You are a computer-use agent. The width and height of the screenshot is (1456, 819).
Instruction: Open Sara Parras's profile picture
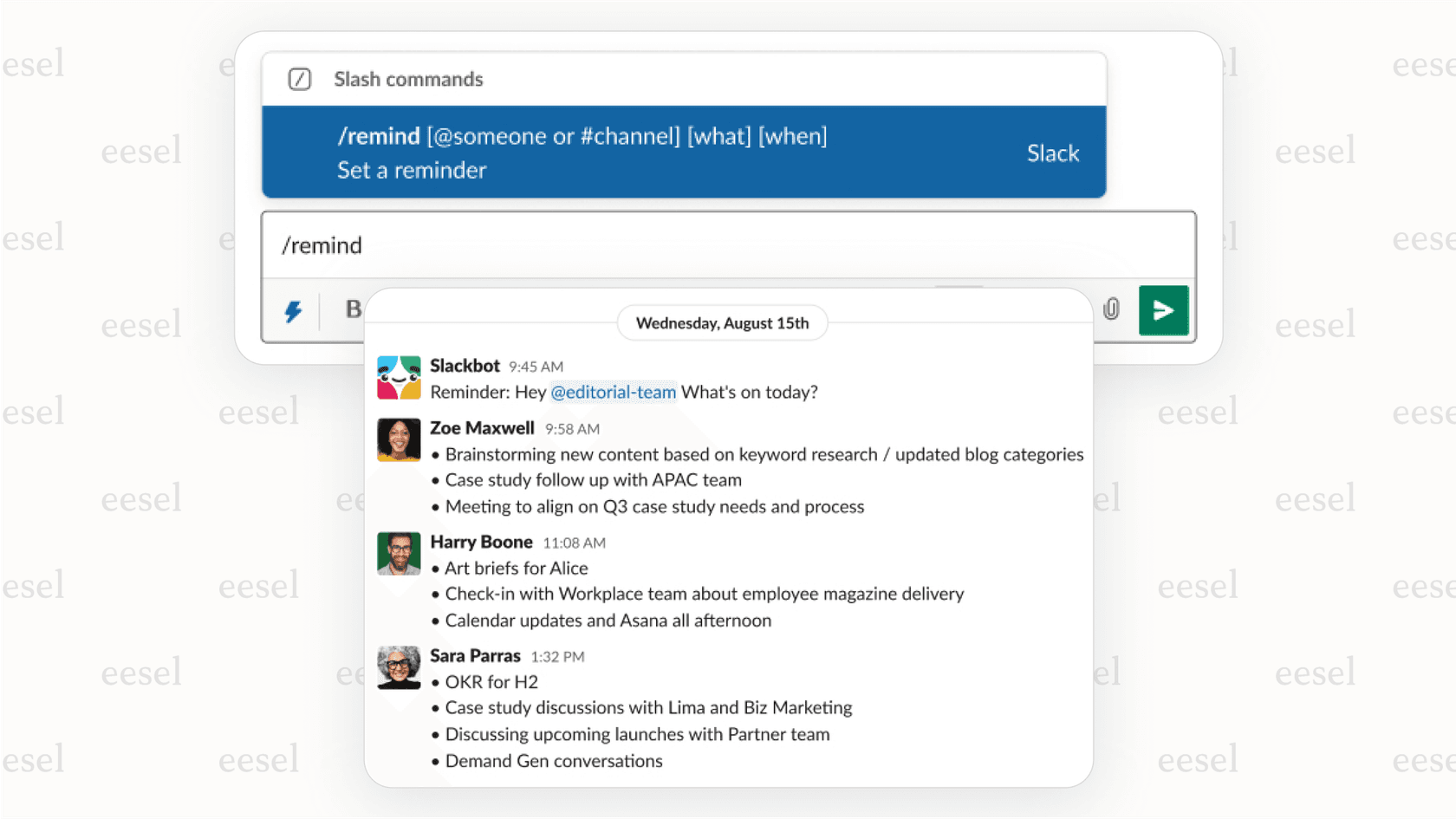[398, 667]
